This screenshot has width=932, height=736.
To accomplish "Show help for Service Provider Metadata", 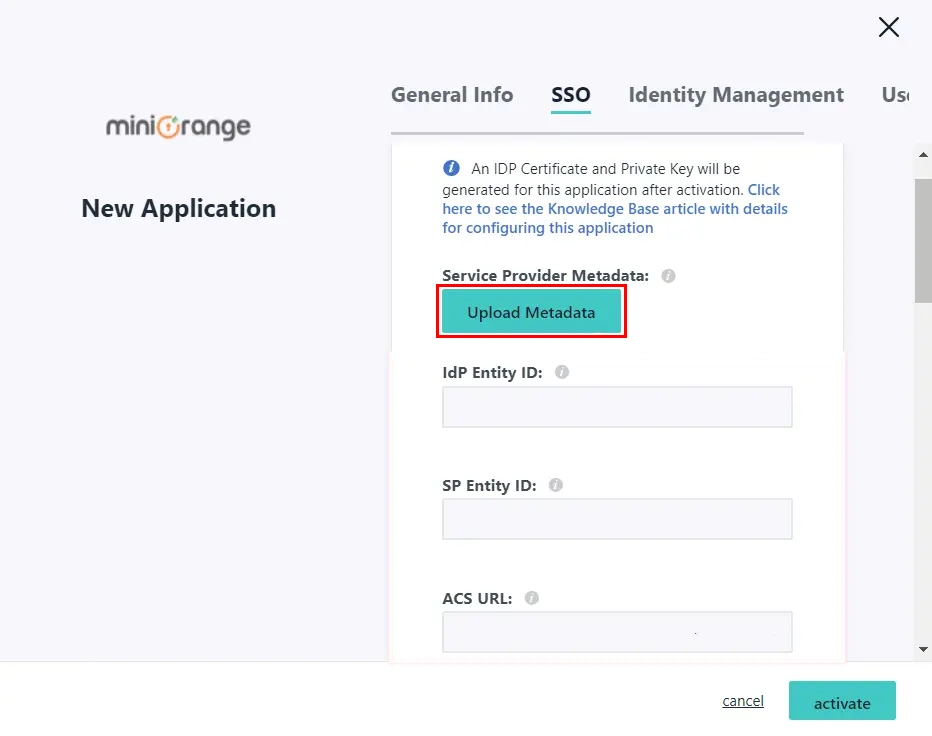I will [x=668, y=276].
